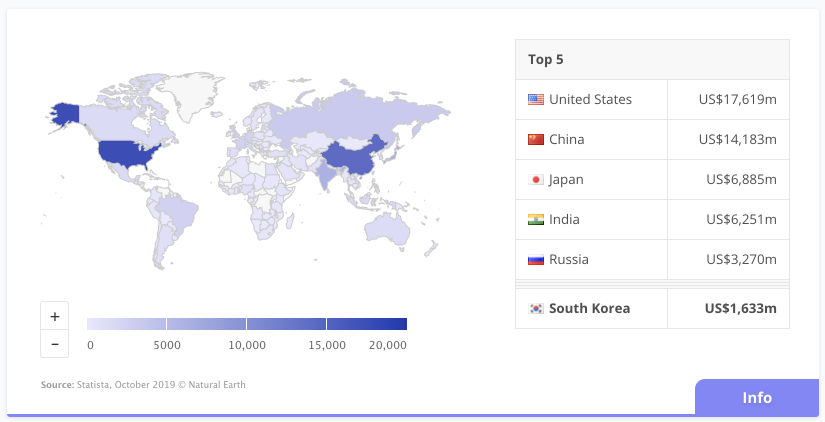Click the zoom out minus button
Image resolution: width=825 pixels, height=422 pixels.
point(54,344)
